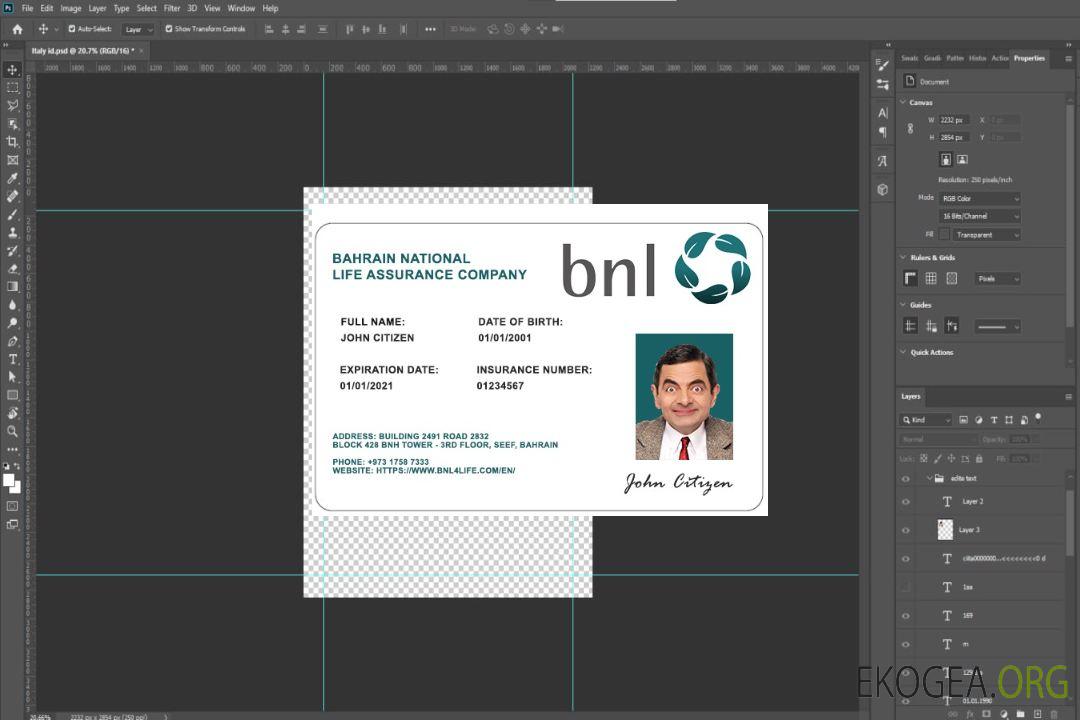Viewport: 1080px width, 720px height.
Task: Toggle the Auto-Select checkbox
Action: tap(72, 29)
